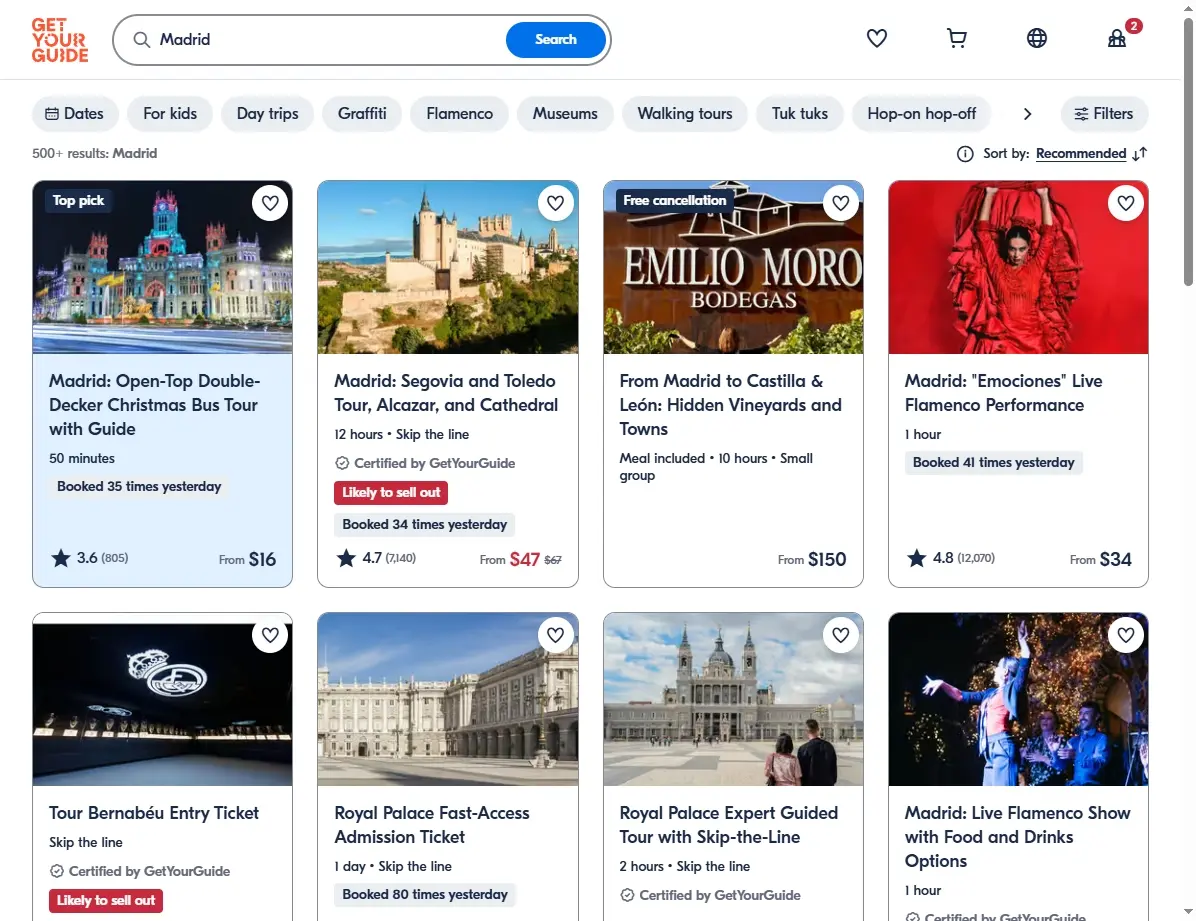Screen dimensions: 1196x921
Task: Open the language globe icon
Action: coord(1037,38)
